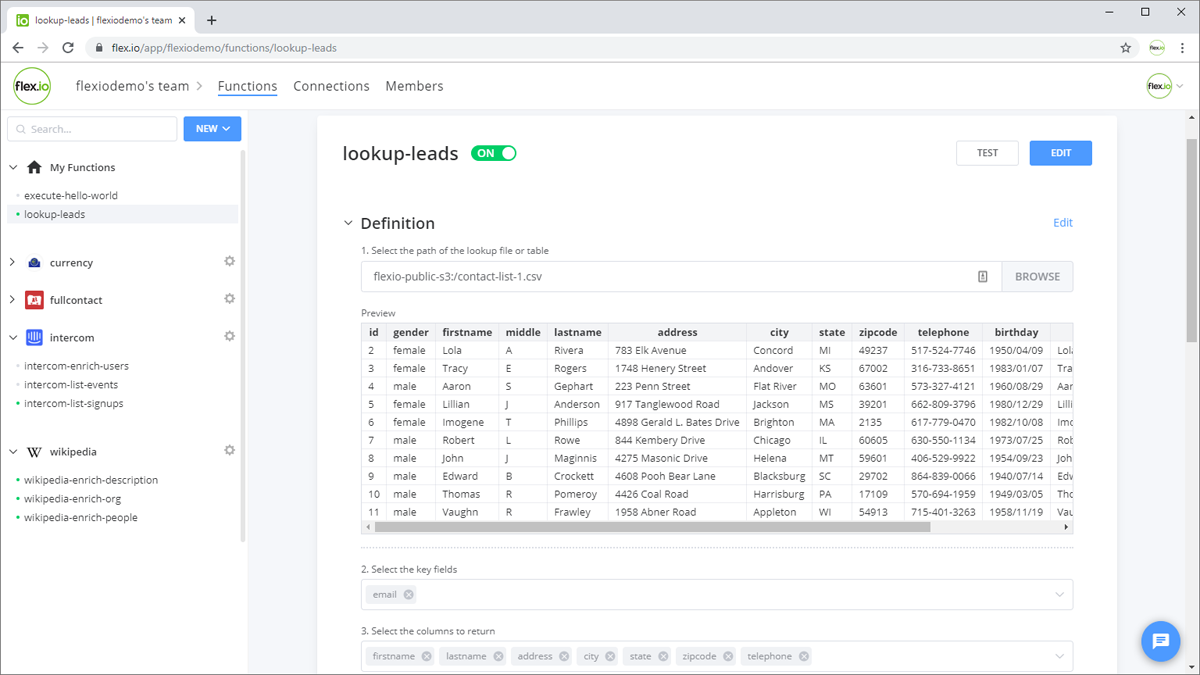Remove the address column tag

(x=564, y=656)
